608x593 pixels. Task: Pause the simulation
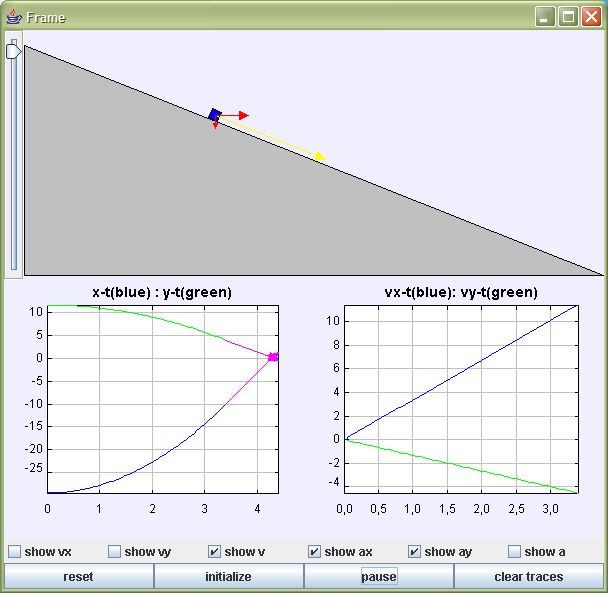378,576
